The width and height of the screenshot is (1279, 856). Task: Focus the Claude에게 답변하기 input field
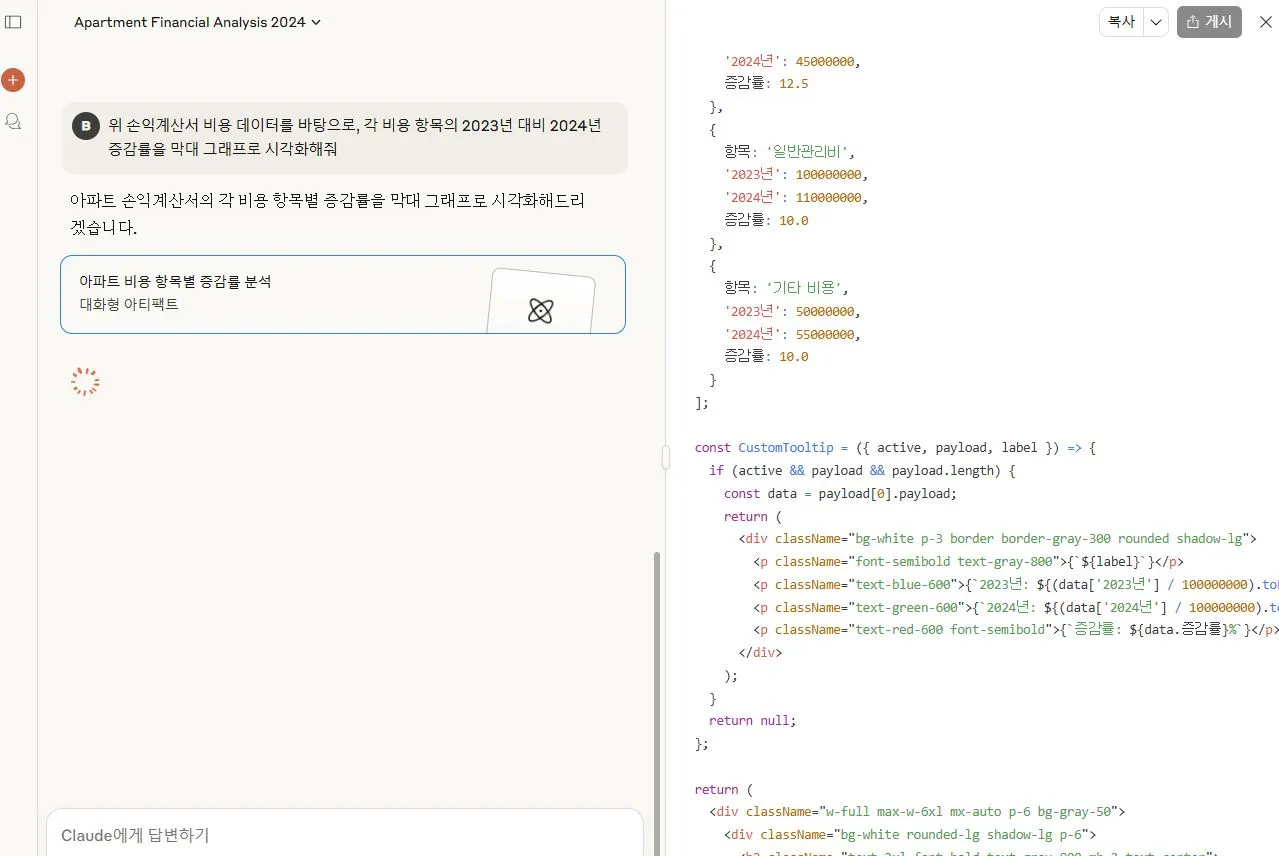click(x=344, y=835)
